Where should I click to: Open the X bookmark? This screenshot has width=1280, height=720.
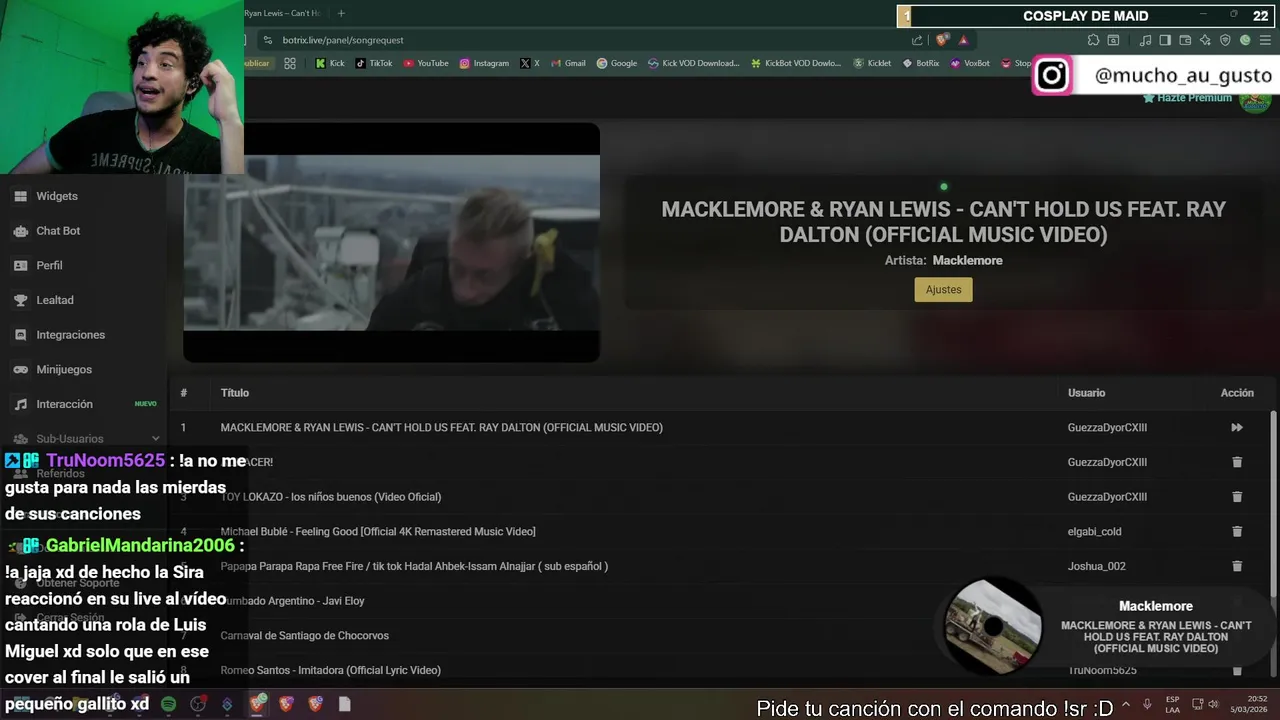[x=530, y=63]
